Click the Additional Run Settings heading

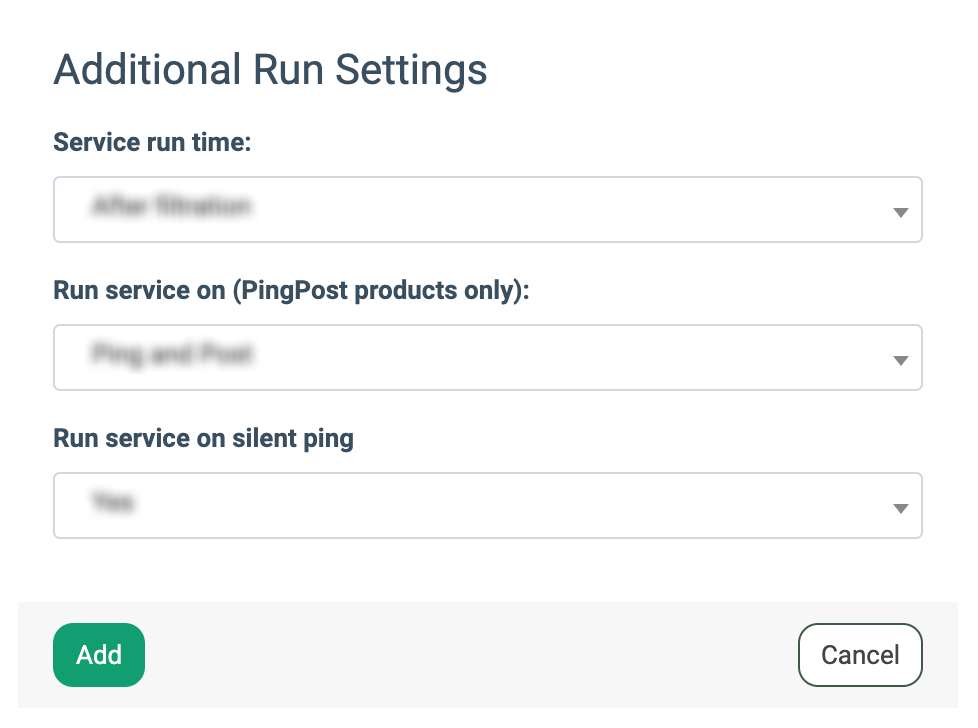[x=270, y=71]
